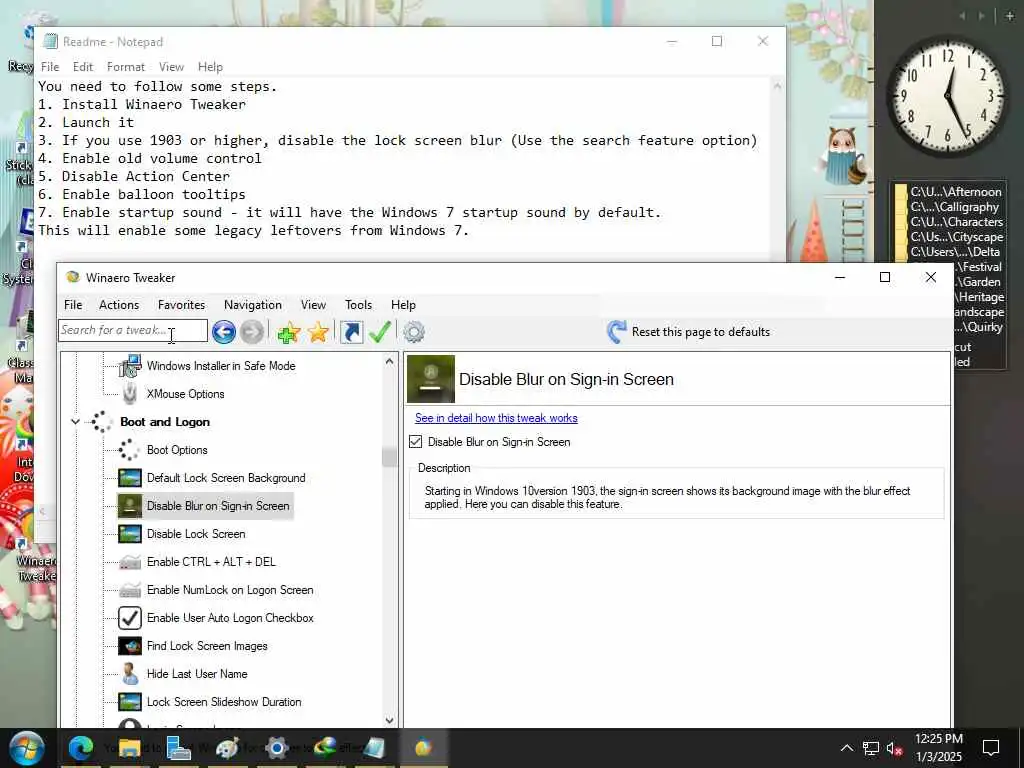Click the tree panel vertical scrollbar thumb
Screen dimensions: 1024x768
(x=389, y=457)
